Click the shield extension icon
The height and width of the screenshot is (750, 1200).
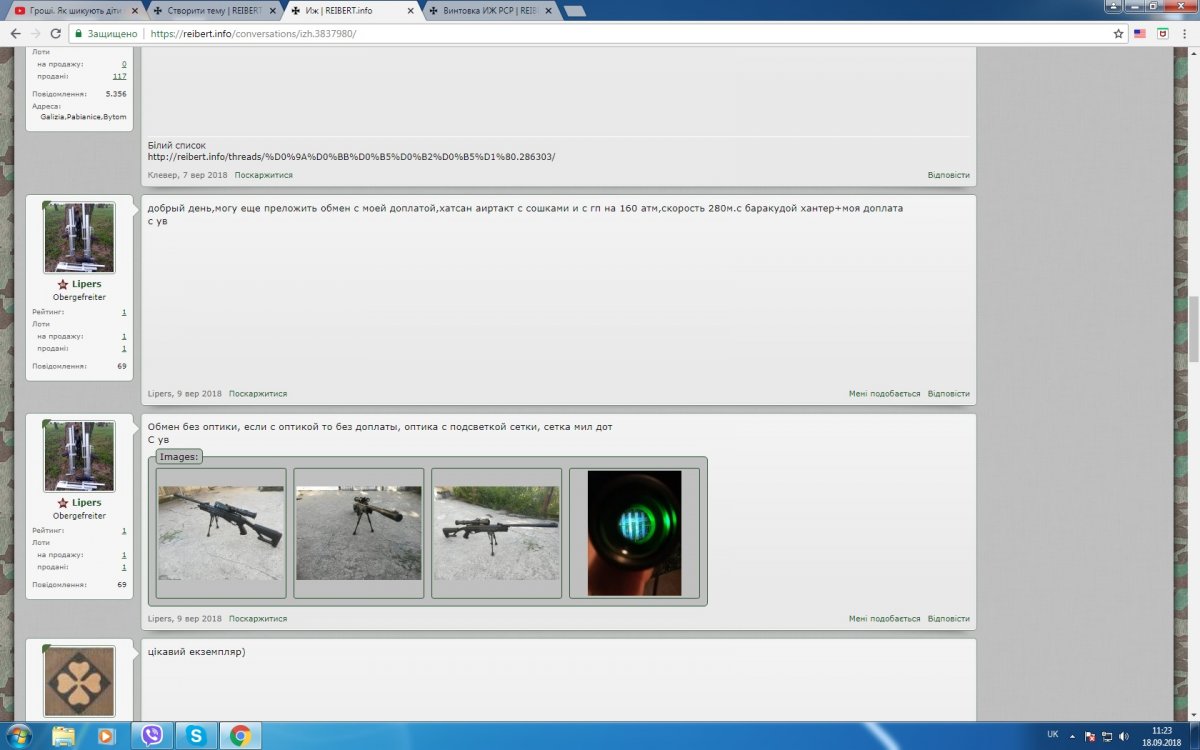coord(1162,33)
